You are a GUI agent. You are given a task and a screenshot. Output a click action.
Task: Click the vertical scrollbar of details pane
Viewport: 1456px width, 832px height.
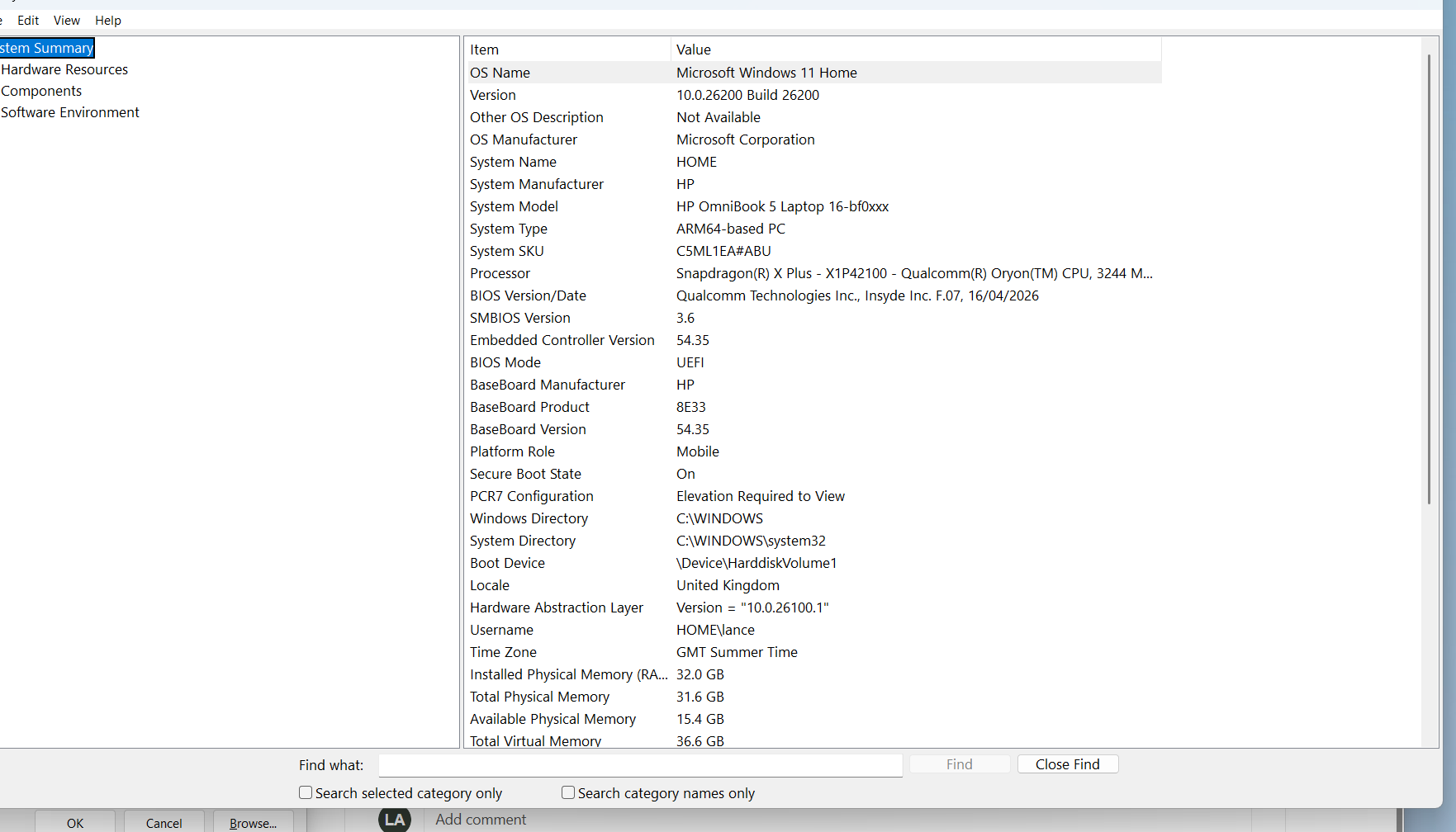coord(1429,281)
